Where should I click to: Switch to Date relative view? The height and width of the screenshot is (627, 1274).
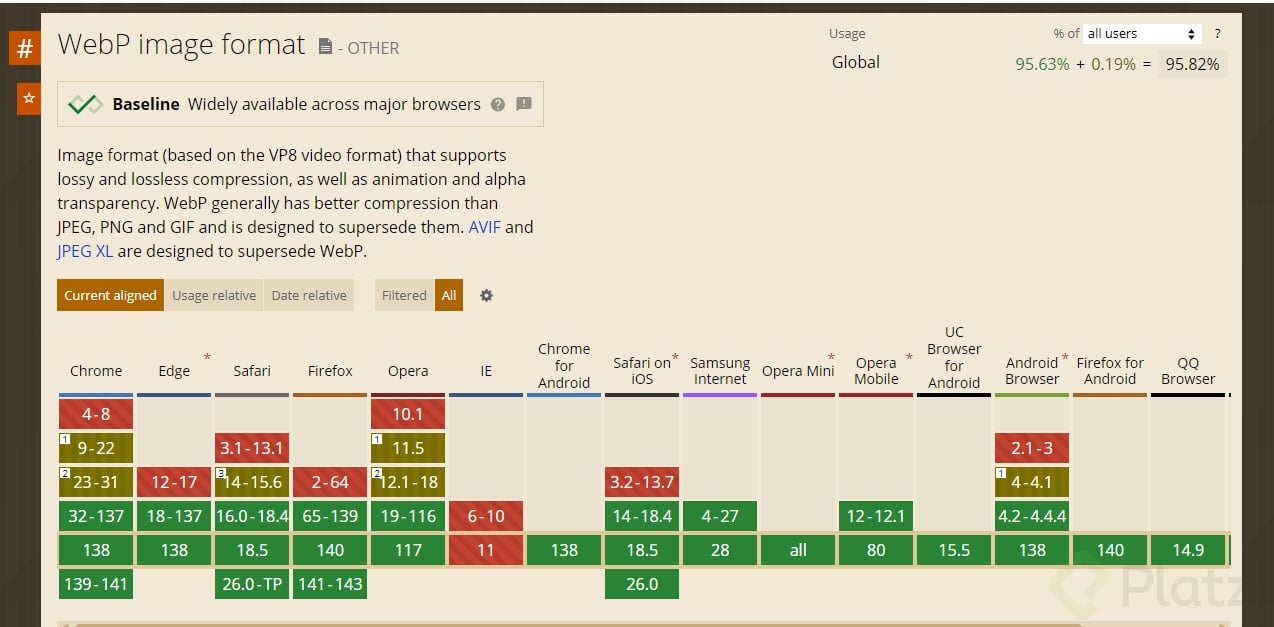(x=309, y=295)
